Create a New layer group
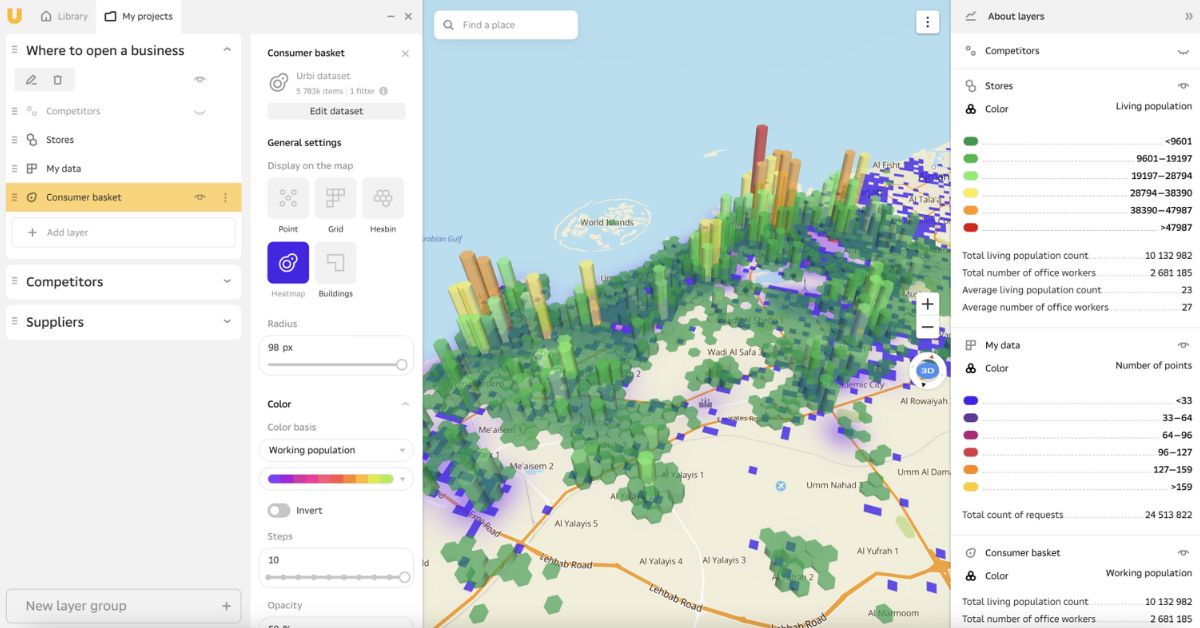The height and width of the screenshot is (628, 1200). click(124, 606)
